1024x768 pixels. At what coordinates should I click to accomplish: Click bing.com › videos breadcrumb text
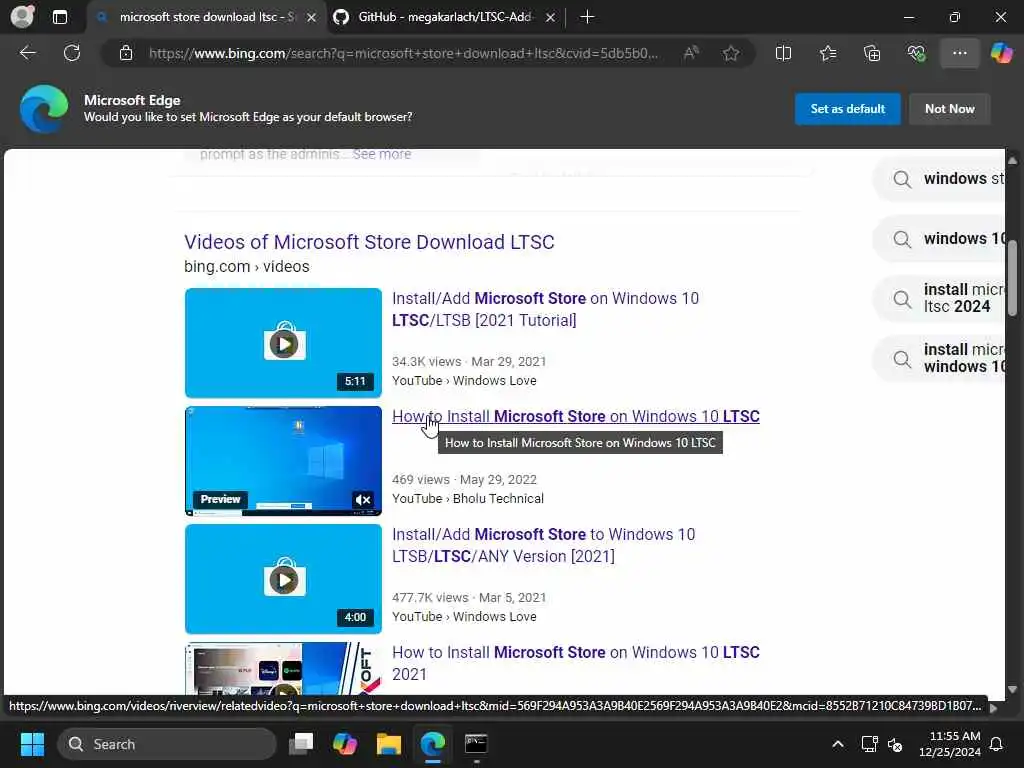(247, 266)
